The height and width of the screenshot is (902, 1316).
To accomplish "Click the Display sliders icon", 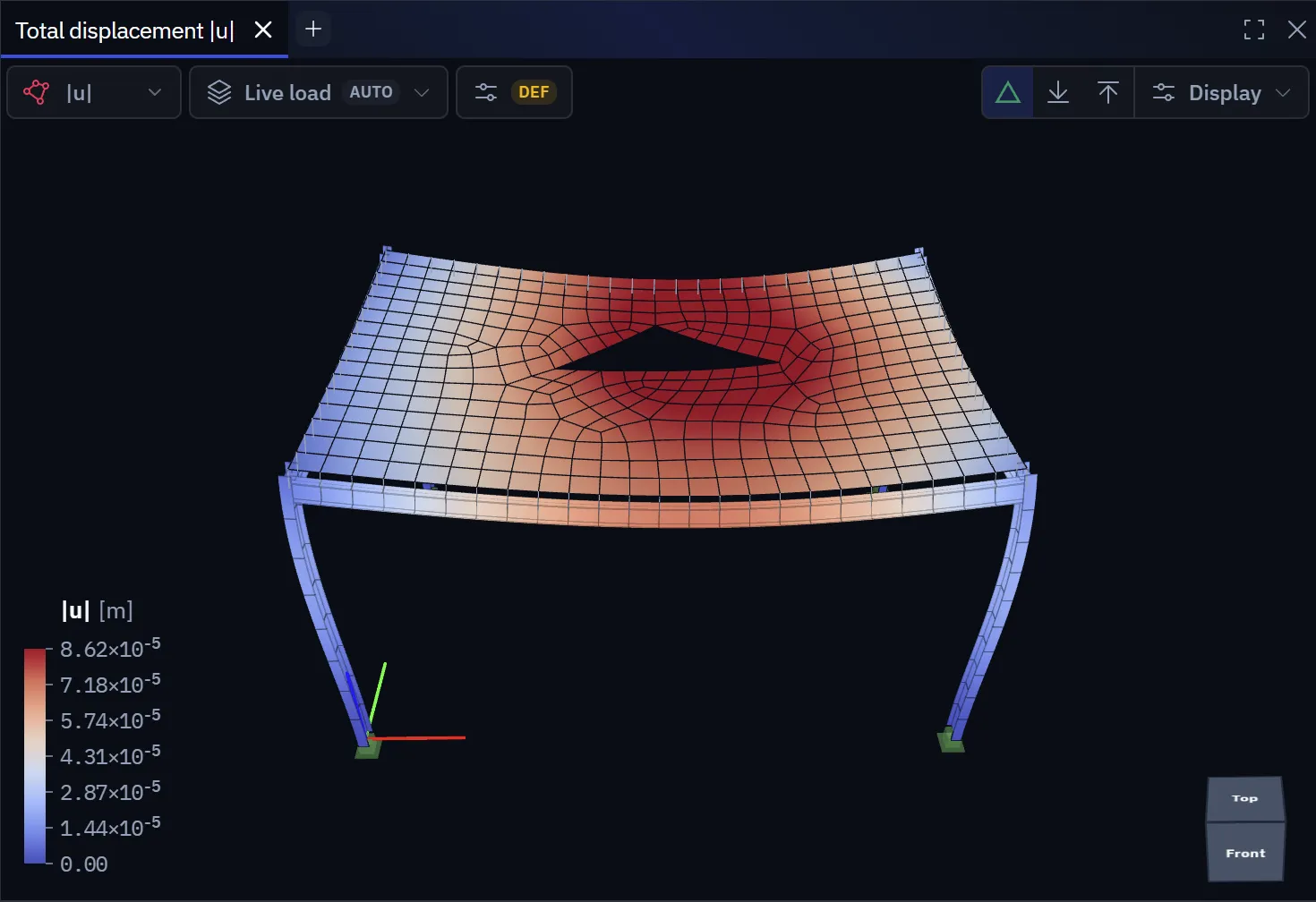I will coord(1164,92).
